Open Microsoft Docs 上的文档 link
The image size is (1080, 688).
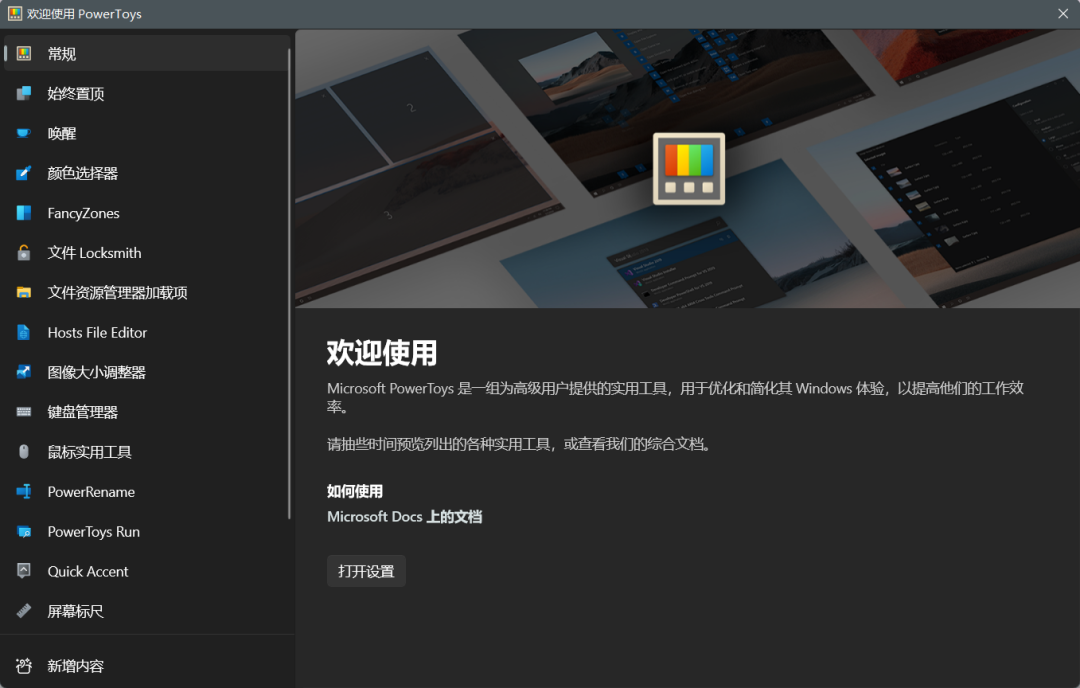coord(404,517)
